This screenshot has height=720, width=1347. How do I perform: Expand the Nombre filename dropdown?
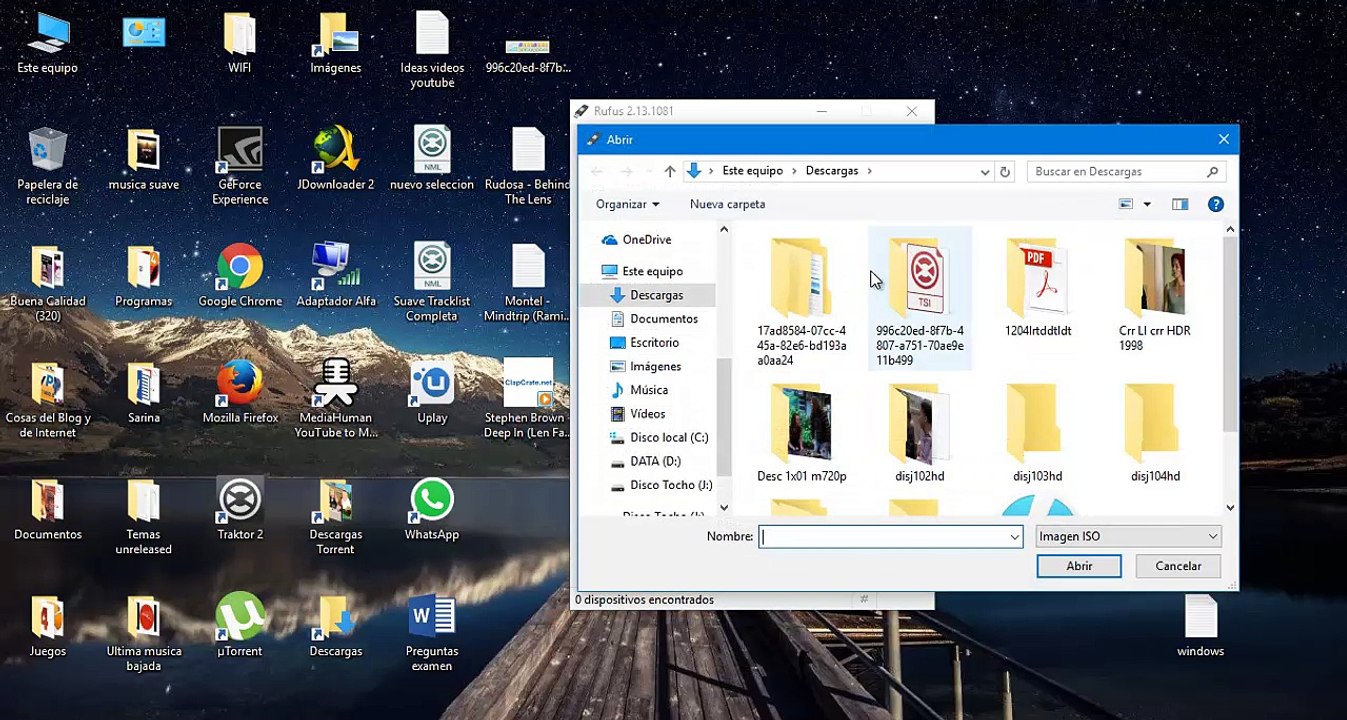tap(1014, 537)
